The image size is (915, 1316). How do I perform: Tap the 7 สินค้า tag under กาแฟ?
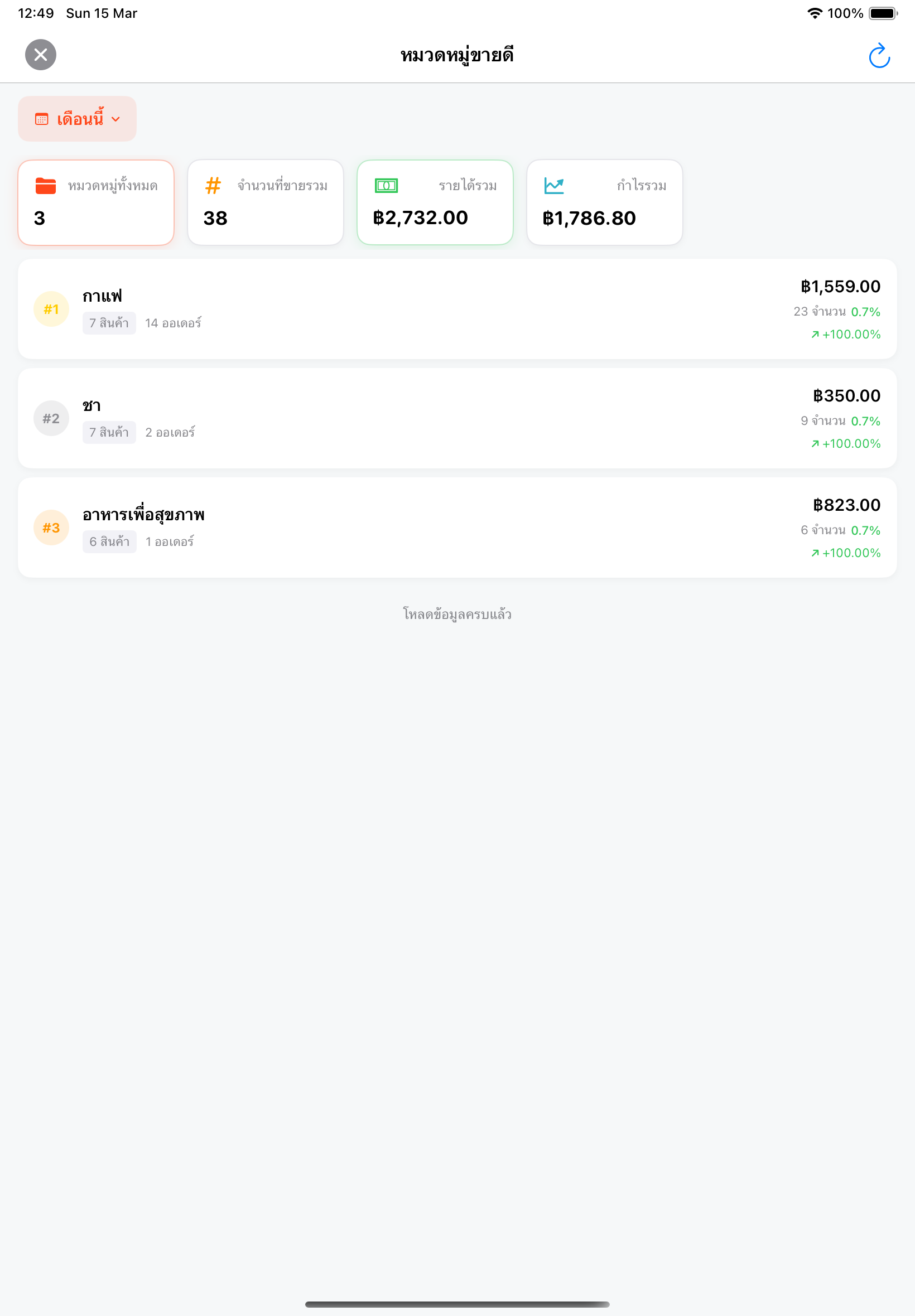pos(109,323)
